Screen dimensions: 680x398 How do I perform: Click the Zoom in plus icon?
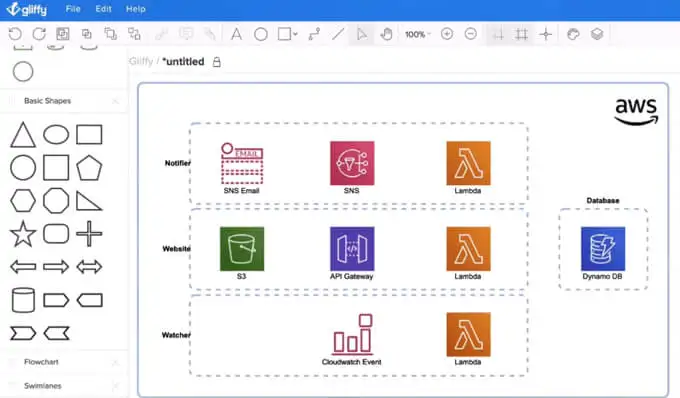tap(447, 34)
